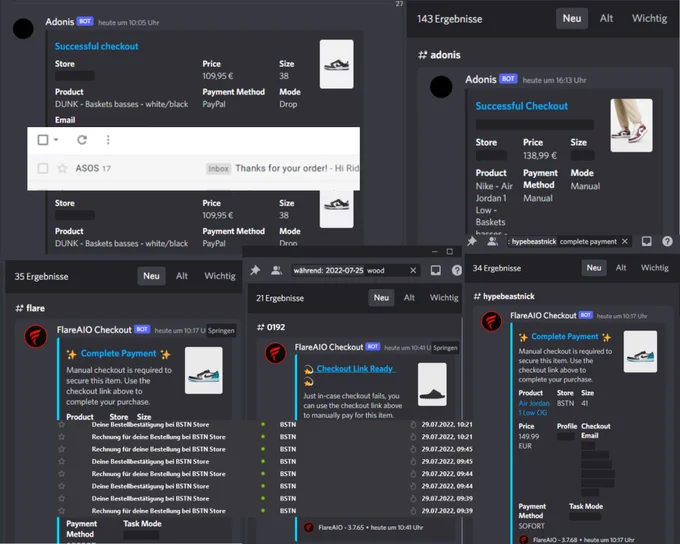Refresh the Gmail inbox
Screen dimensions: 680x544
click(82, 140)
